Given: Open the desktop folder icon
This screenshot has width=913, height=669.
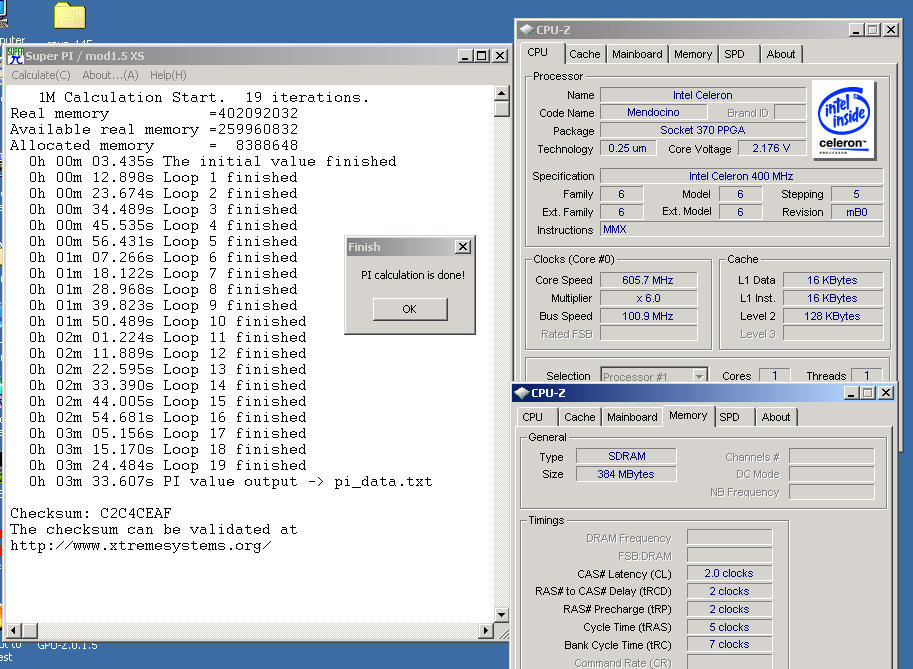Looking at the screenshot, I should pos(70,16).
